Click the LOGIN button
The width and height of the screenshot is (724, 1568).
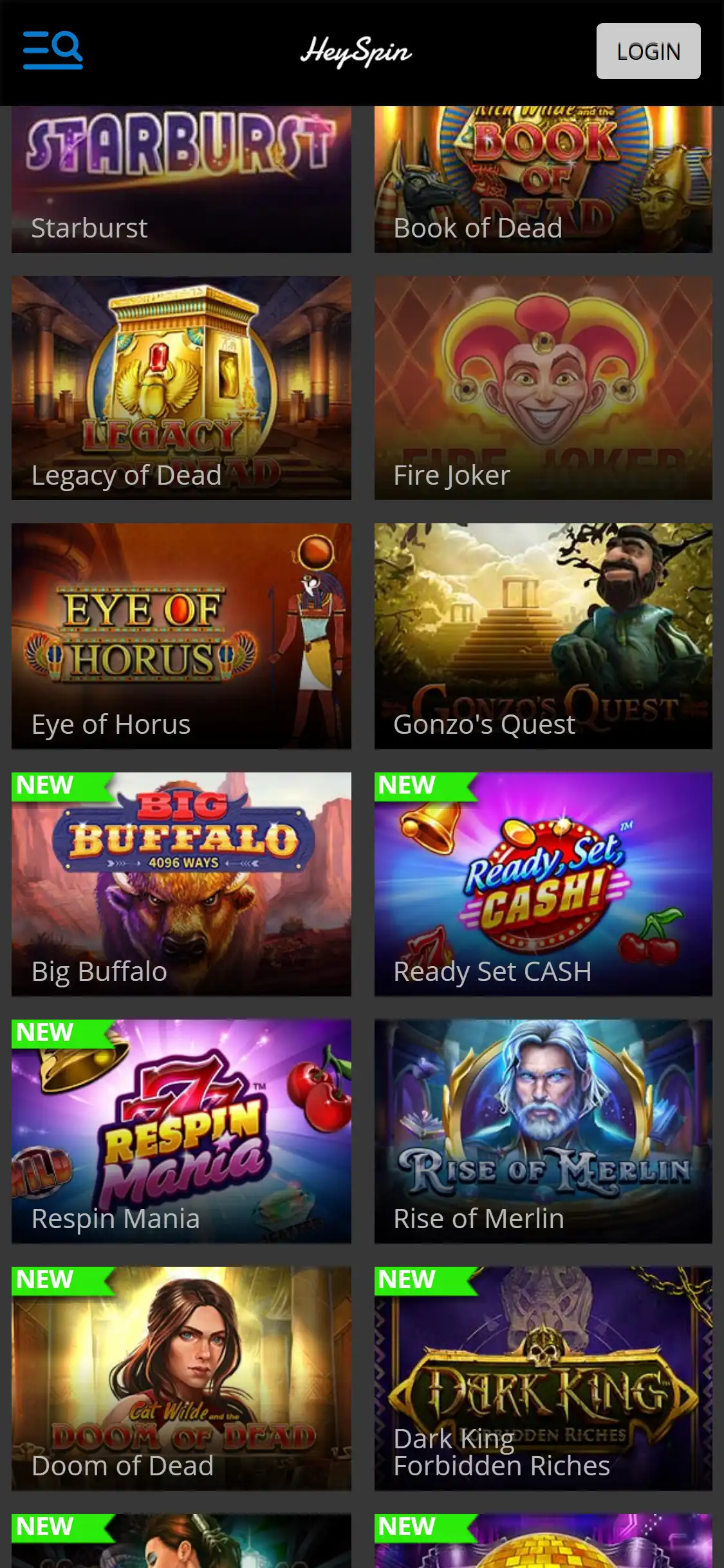click(x=648, y=51)
